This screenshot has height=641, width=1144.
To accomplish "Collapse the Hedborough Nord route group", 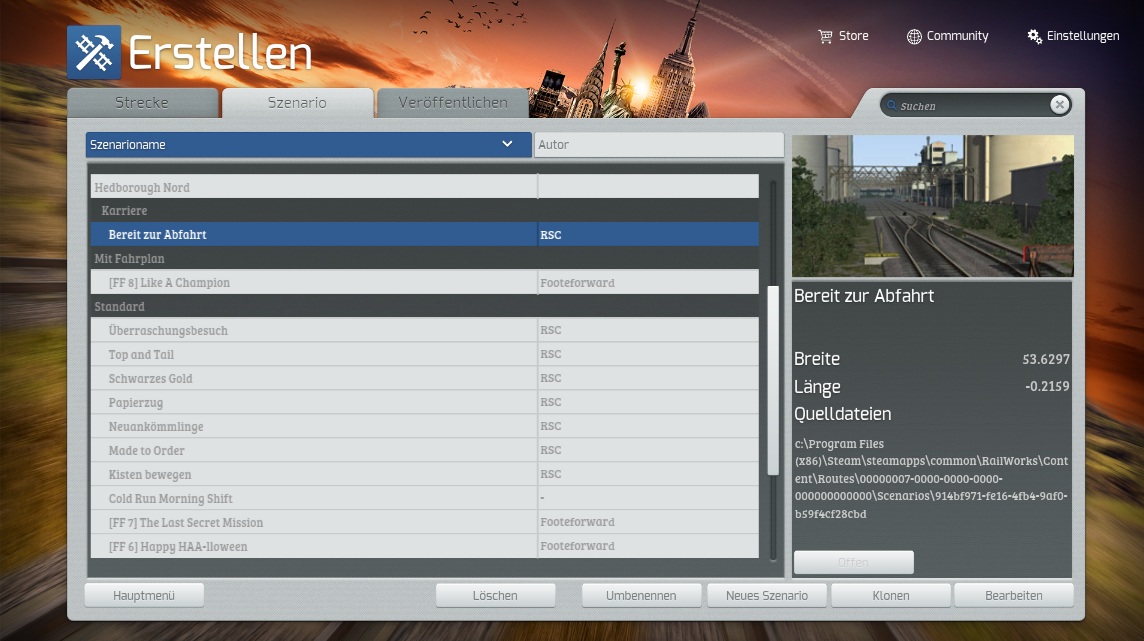I will click(141, 187).
